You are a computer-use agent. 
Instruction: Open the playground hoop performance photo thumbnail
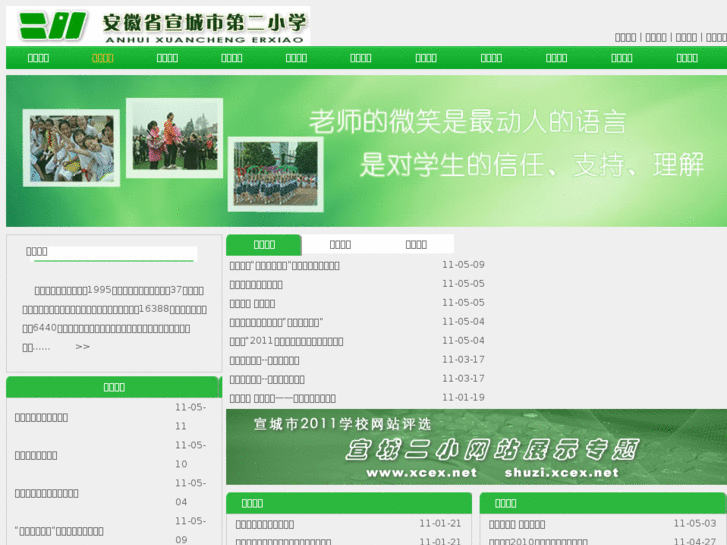pos(276,174)
